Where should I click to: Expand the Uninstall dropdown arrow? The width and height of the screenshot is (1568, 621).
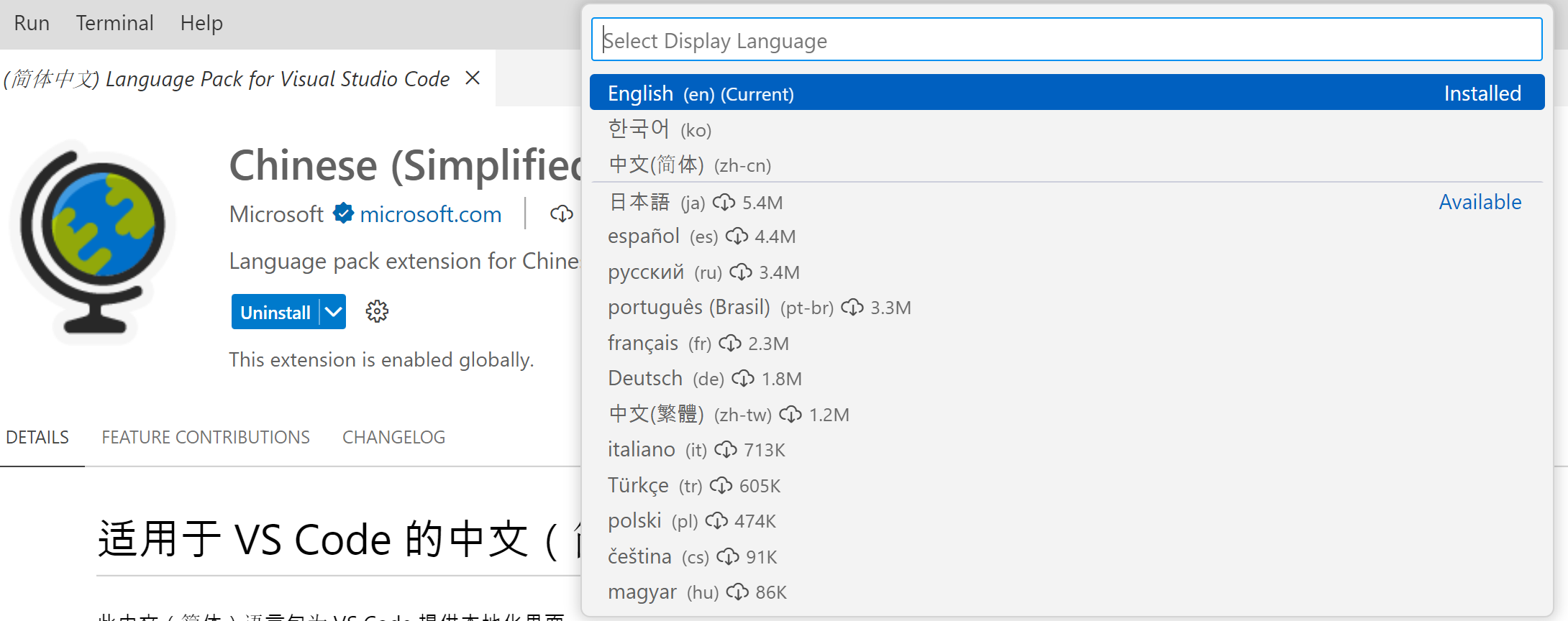pos(333,312)
